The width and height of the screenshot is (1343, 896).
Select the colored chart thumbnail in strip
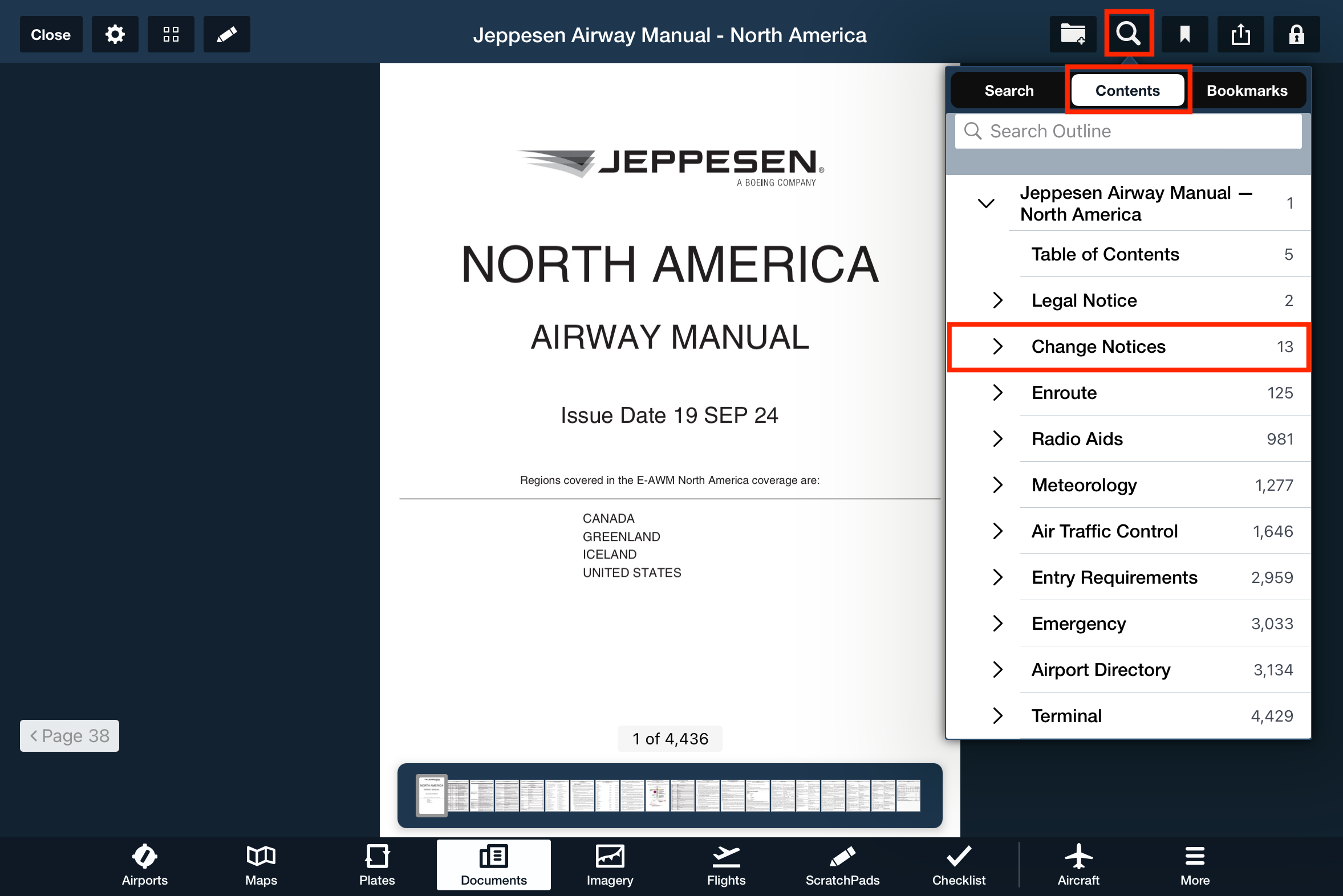coord(657,796)
